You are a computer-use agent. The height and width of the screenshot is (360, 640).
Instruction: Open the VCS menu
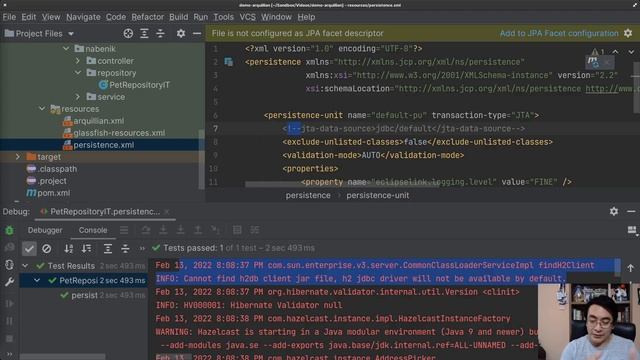247,17
